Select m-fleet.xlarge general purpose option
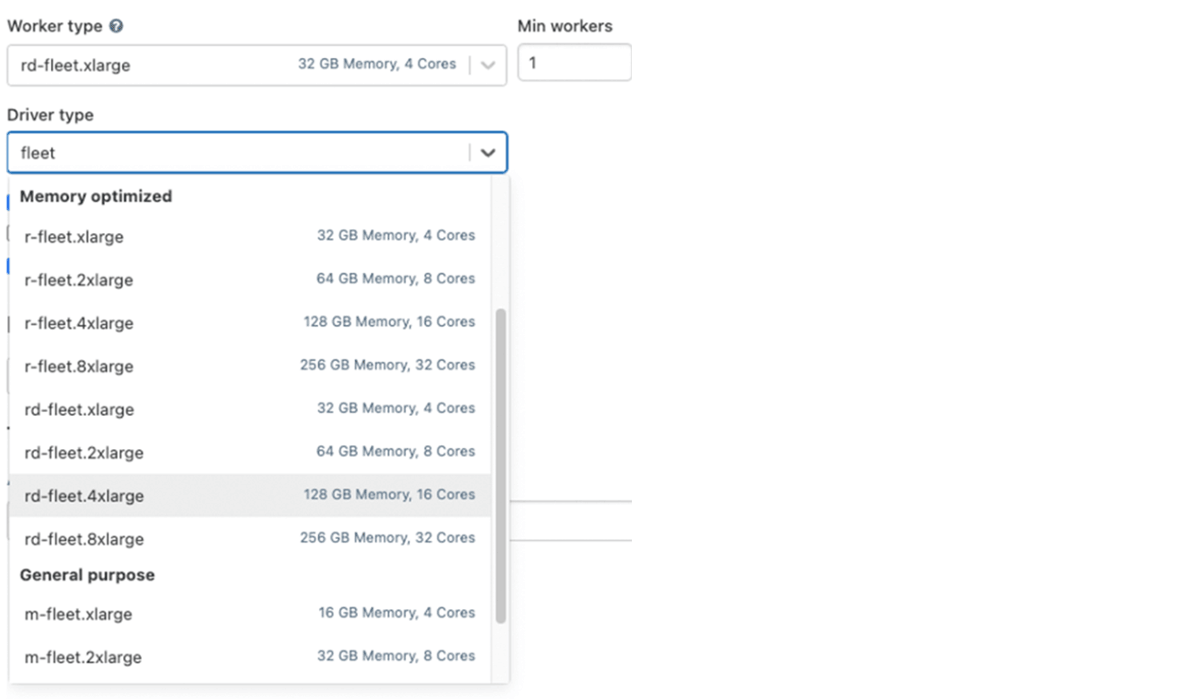The height and width of the screenshot is (700, 1200). click(250, 614)
